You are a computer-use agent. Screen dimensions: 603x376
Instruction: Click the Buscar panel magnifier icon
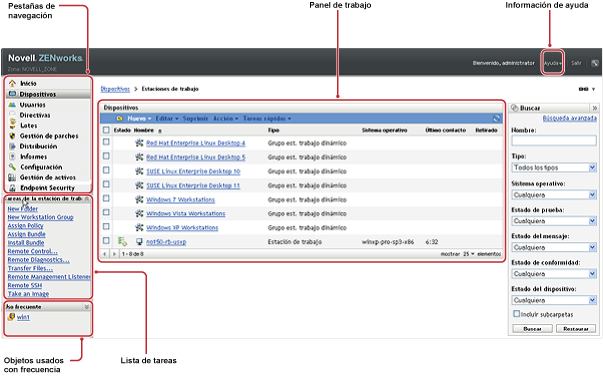click(x=515, y=108)
